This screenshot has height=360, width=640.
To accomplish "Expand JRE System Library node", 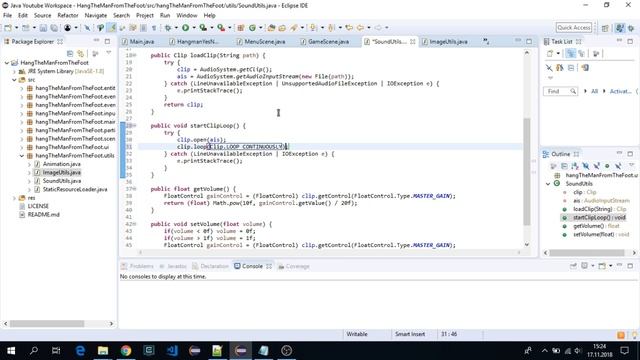I will (14, 71).
